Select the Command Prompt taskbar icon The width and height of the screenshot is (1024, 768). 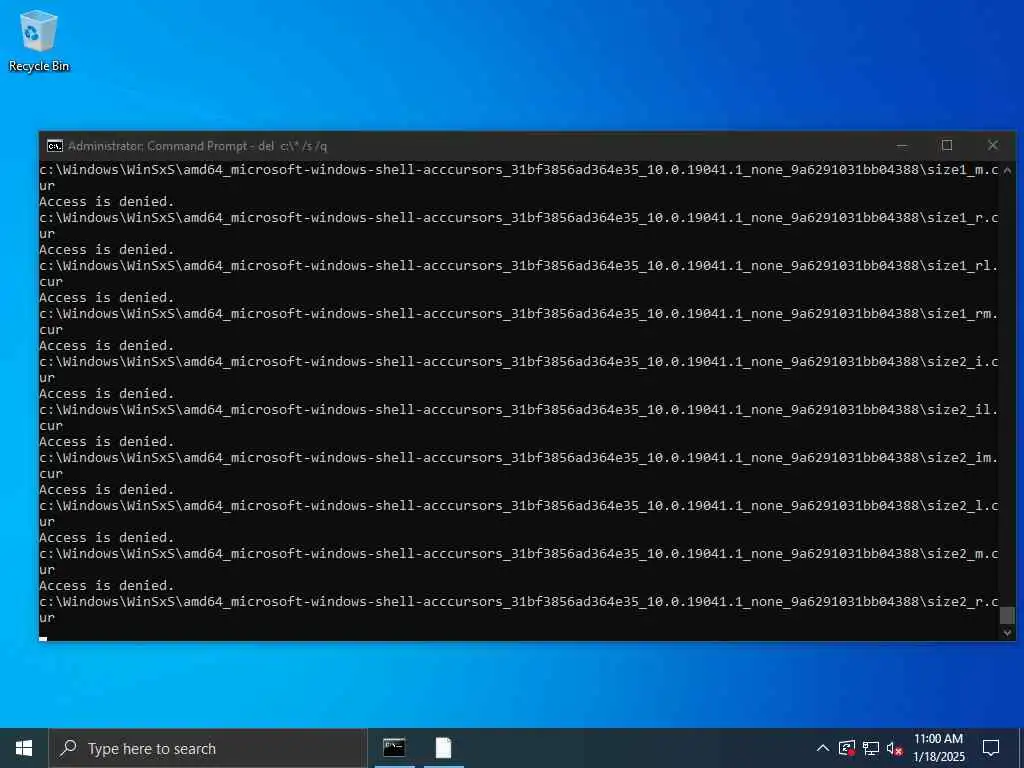point(394,748)
